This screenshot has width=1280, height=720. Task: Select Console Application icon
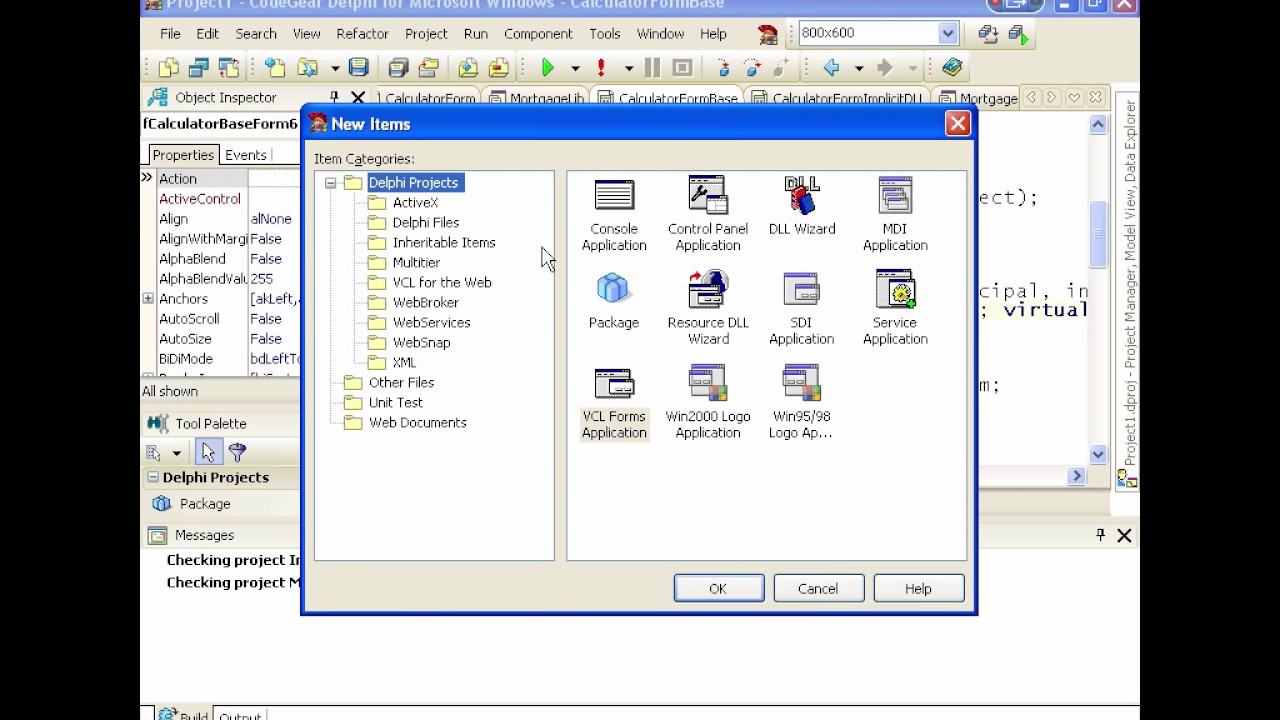(614, 196)
